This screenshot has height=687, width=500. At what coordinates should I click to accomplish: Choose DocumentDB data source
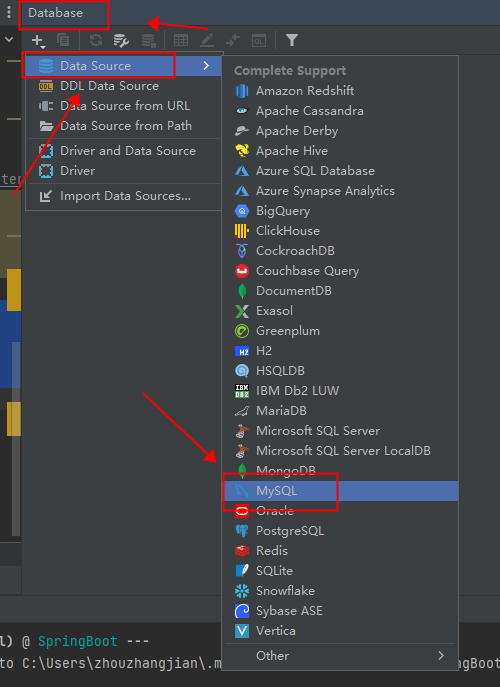click(341, 291)
